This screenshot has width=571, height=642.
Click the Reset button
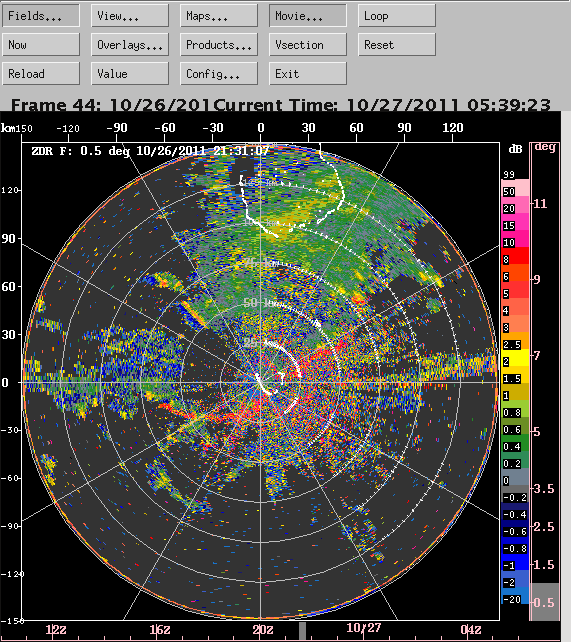click(x=397, y=45)
